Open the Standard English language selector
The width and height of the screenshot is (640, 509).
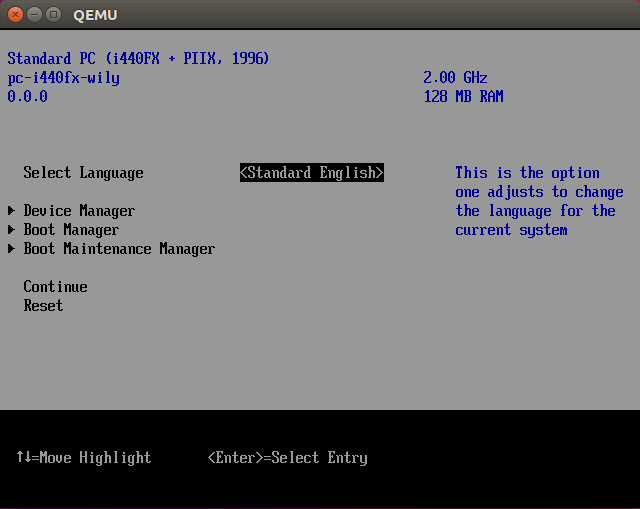pos(311,173)
